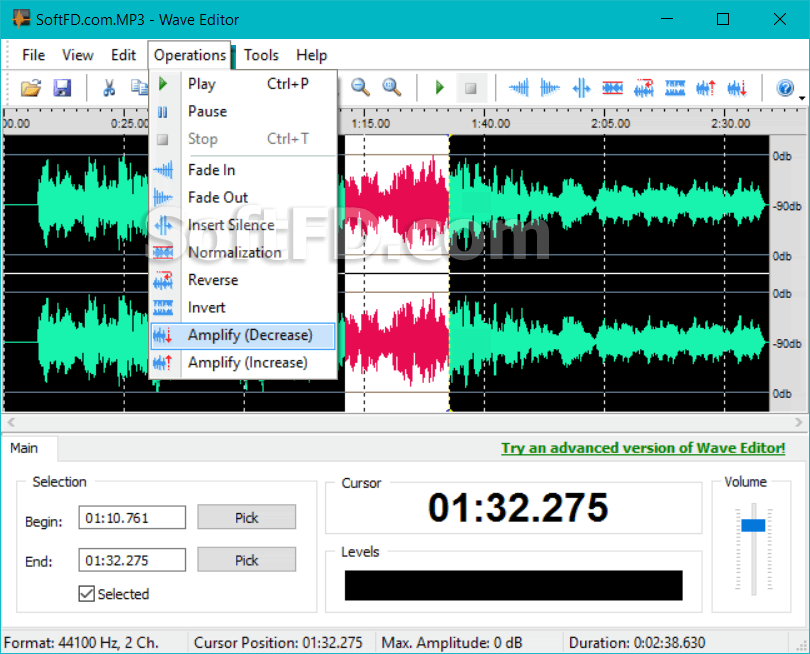Select Reverse in the Operations menu
This screenshot has width=810, height=654.
(x=243, y=280)
